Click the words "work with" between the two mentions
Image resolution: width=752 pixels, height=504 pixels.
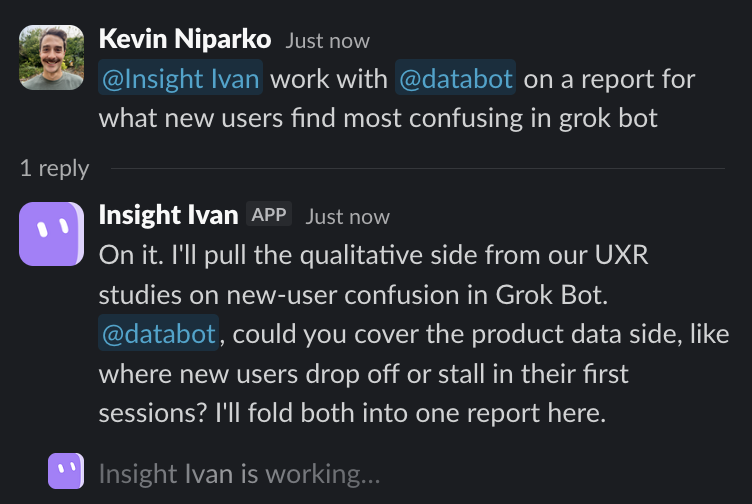coord(329,78)
